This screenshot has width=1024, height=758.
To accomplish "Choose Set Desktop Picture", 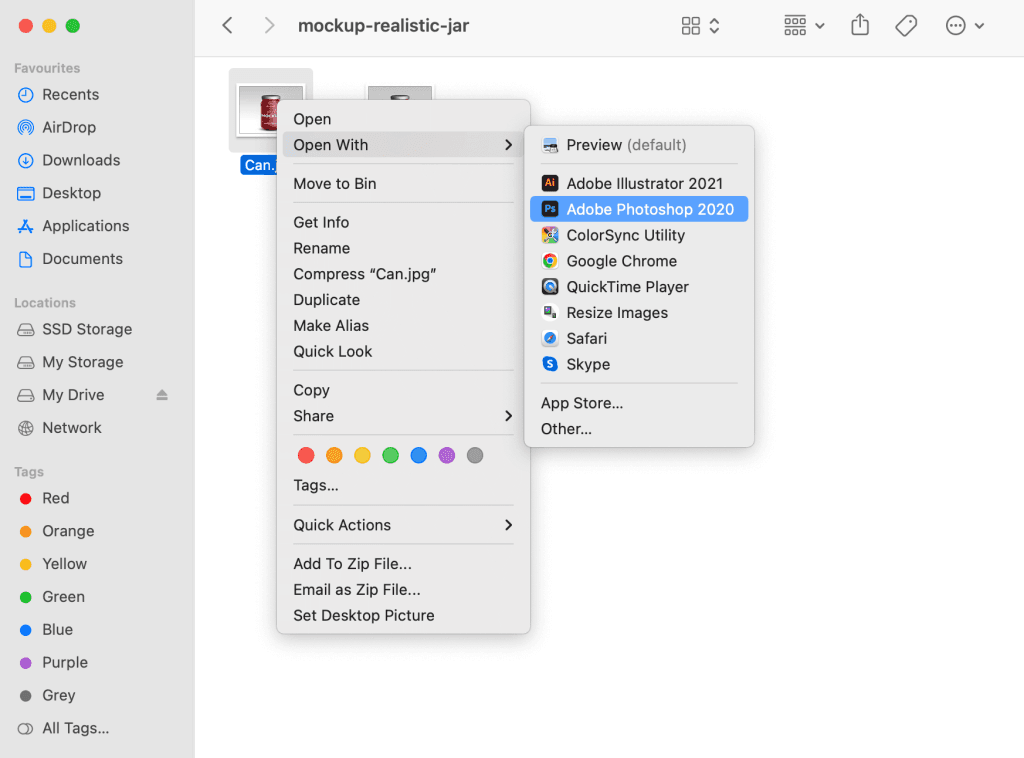I will (404, 616).
